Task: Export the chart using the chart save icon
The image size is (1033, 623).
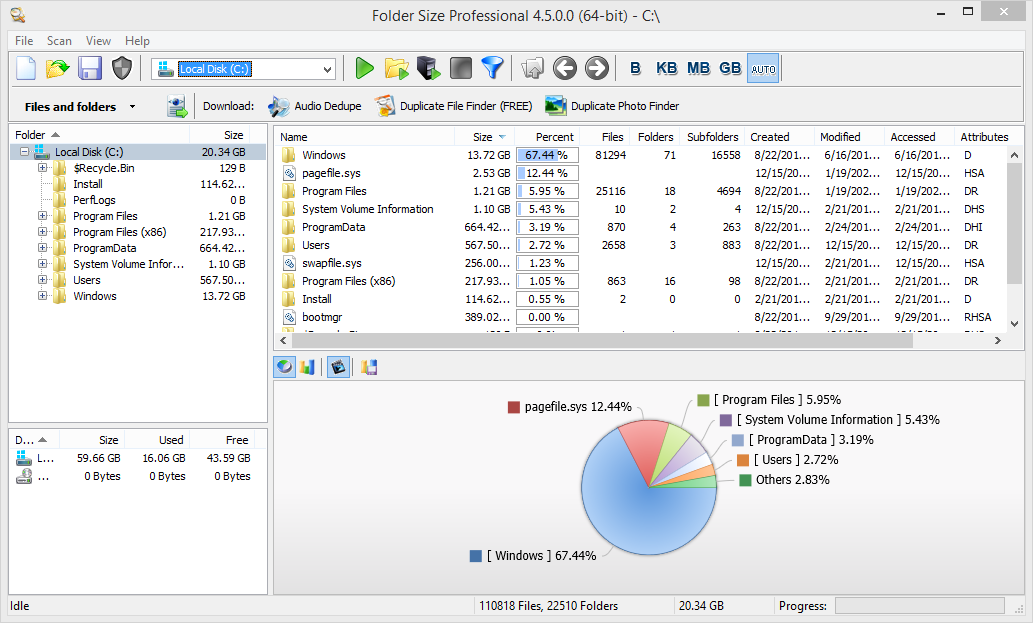Action: pyautogui.click(x=368, y=367)
